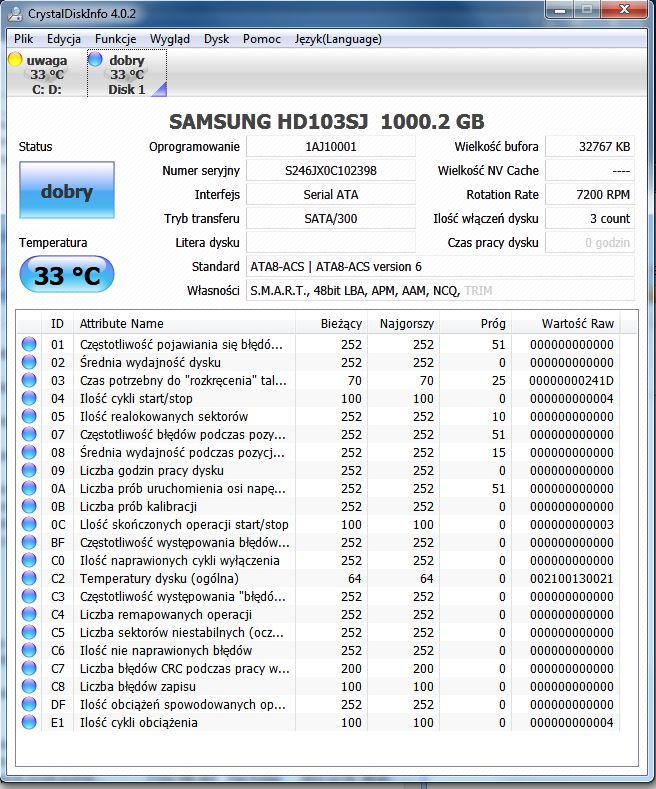Image resolution: width=656 pixels, height=789 pixels.
Task: Open the Wygląd menu
Action: pos(170,39)
